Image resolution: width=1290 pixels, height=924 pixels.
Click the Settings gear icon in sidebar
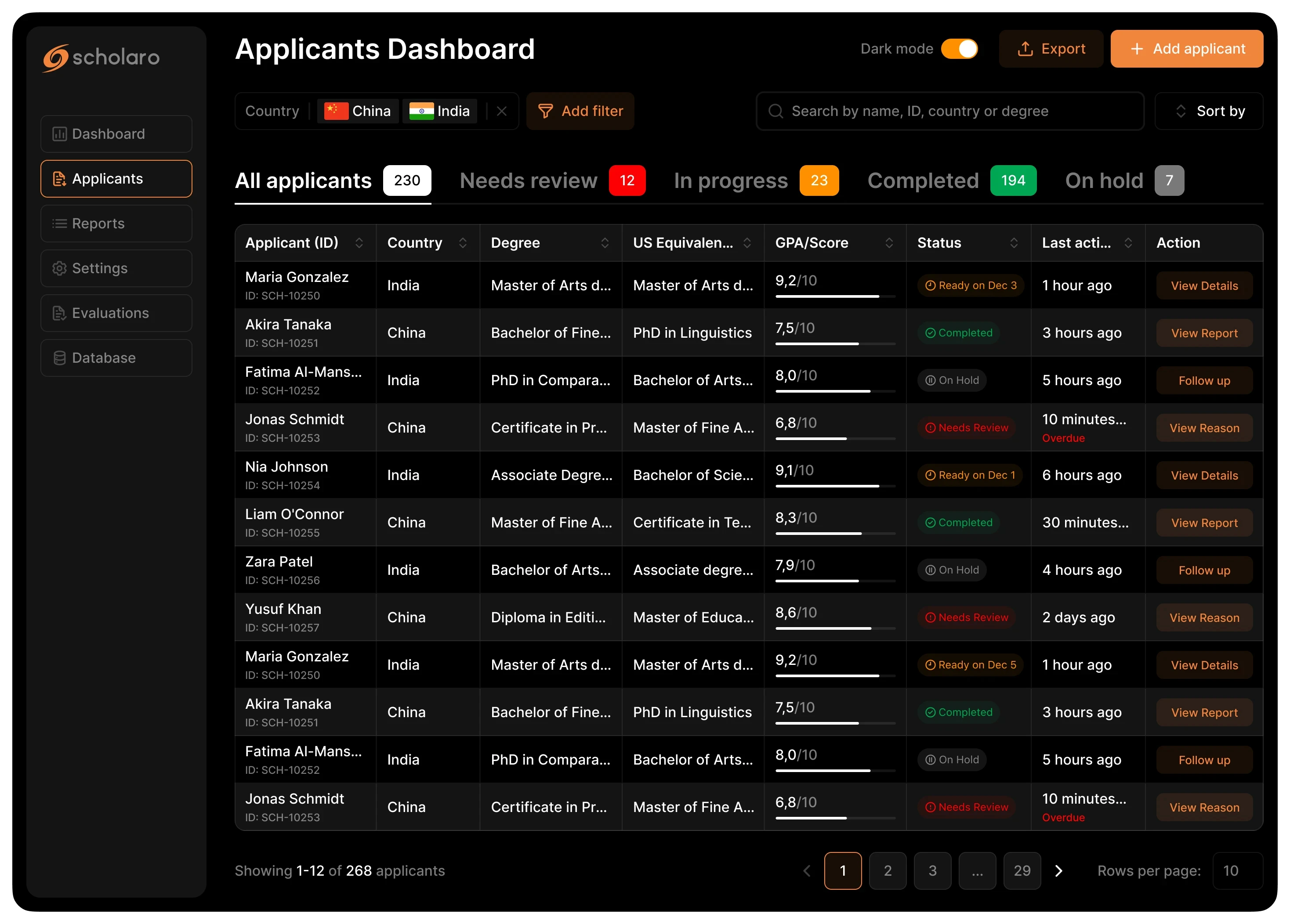pyautogui.click(x=59, y=268)
